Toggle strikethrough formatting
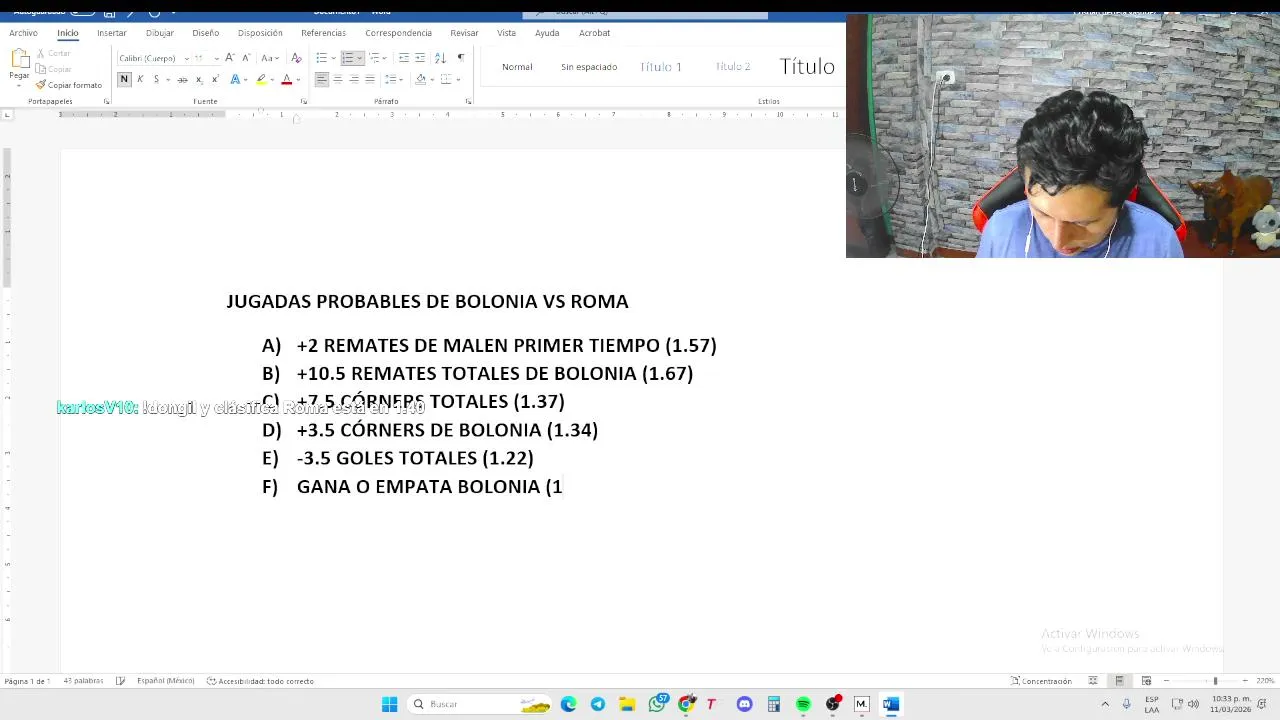The height and width of the screenshot is (720, 1280). point(182,79)
